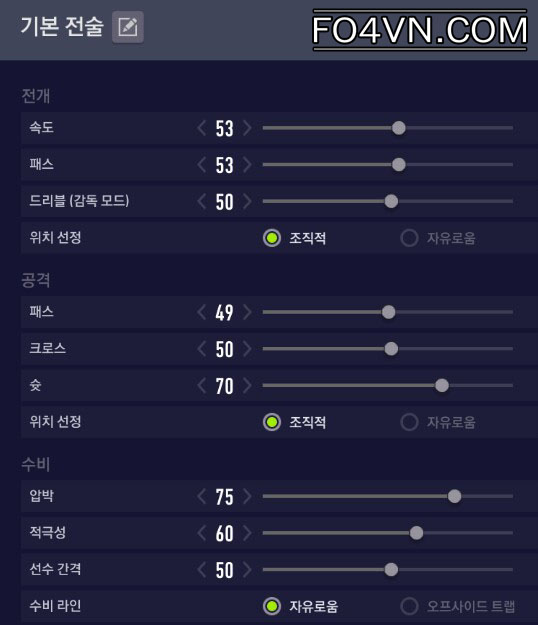Viewport: 538px width, 625px height.
Task: Click the 슛 slider handle at 70
Action: tap(442, 385)
